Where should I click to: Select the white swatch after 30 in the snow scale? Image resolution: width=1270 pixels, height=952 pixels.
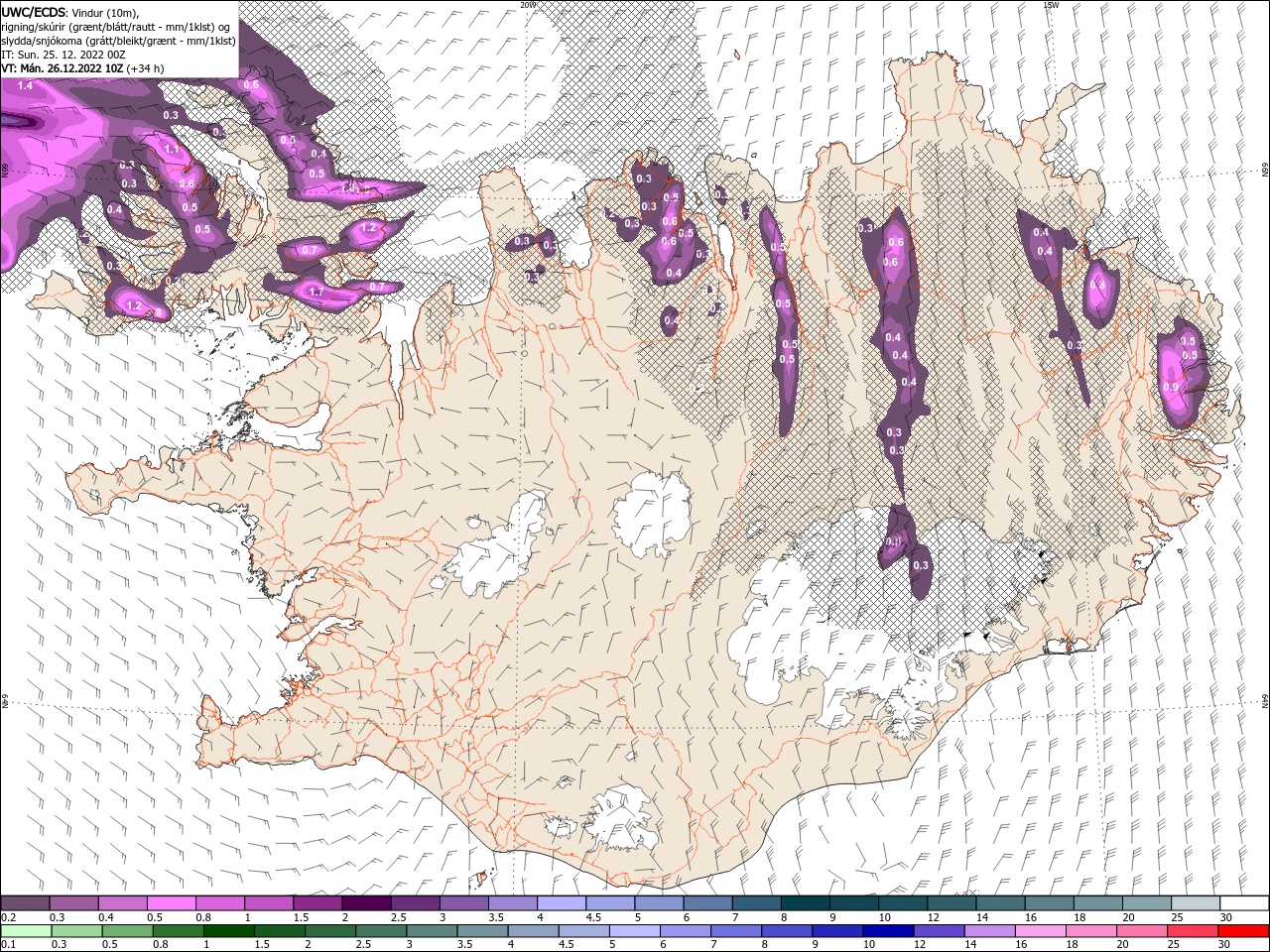tap(1242, 903)
